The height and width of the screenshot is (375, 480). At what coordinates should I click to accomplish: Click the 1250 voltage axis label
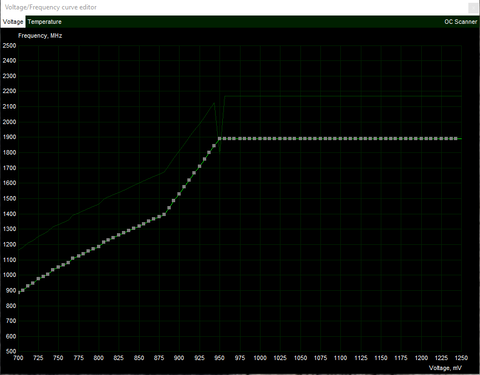coord(461,358)
